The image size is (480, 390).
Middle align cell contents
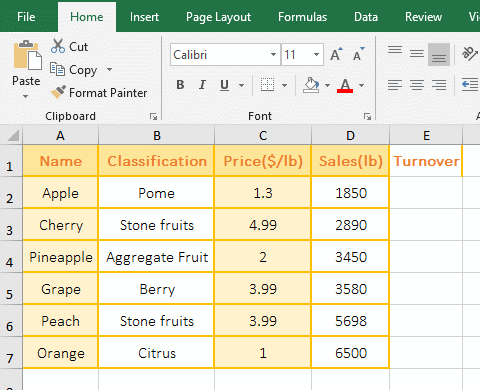(417, 54)
